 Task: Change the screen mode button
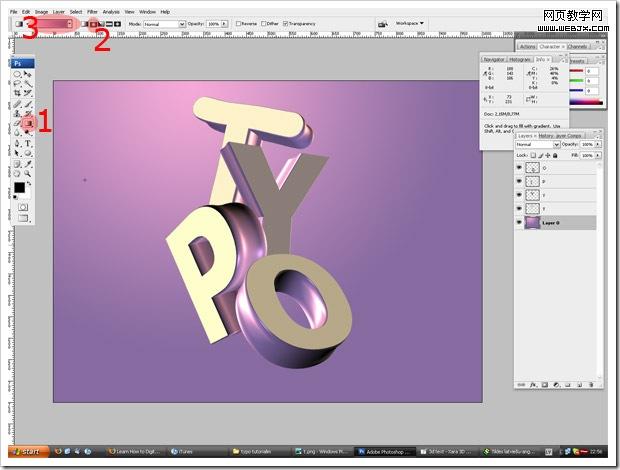(x=23, y=218)
